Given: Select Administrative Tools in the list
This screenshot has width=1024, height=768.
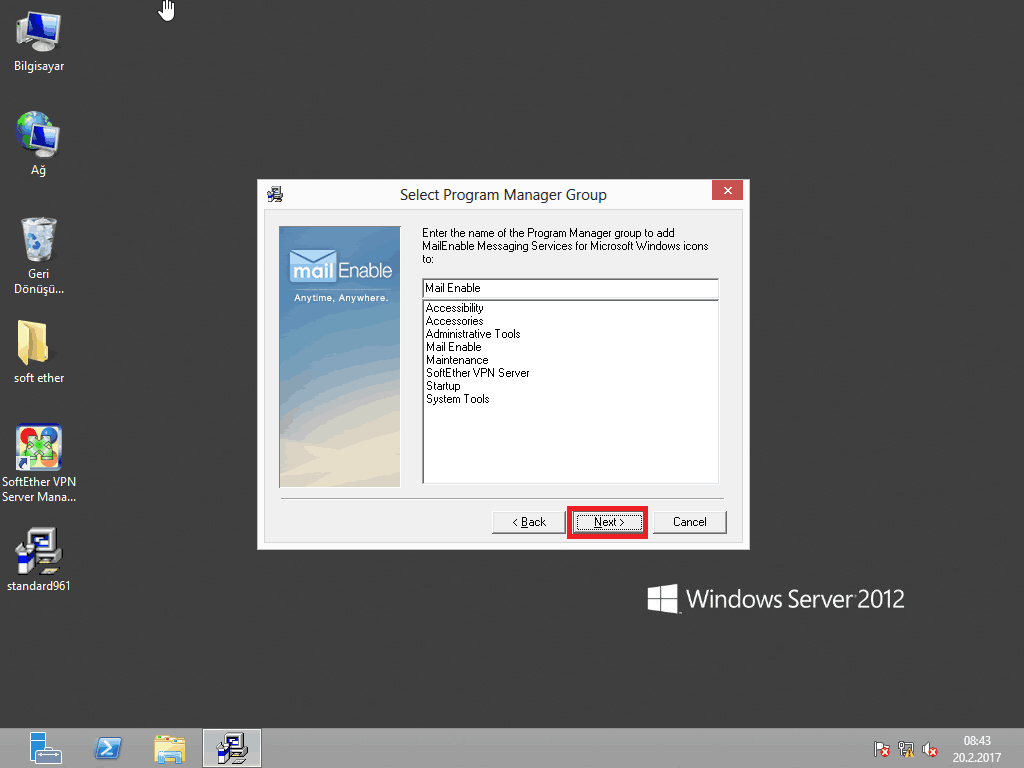Looking at the screenshot, I should tap(473, 334).
